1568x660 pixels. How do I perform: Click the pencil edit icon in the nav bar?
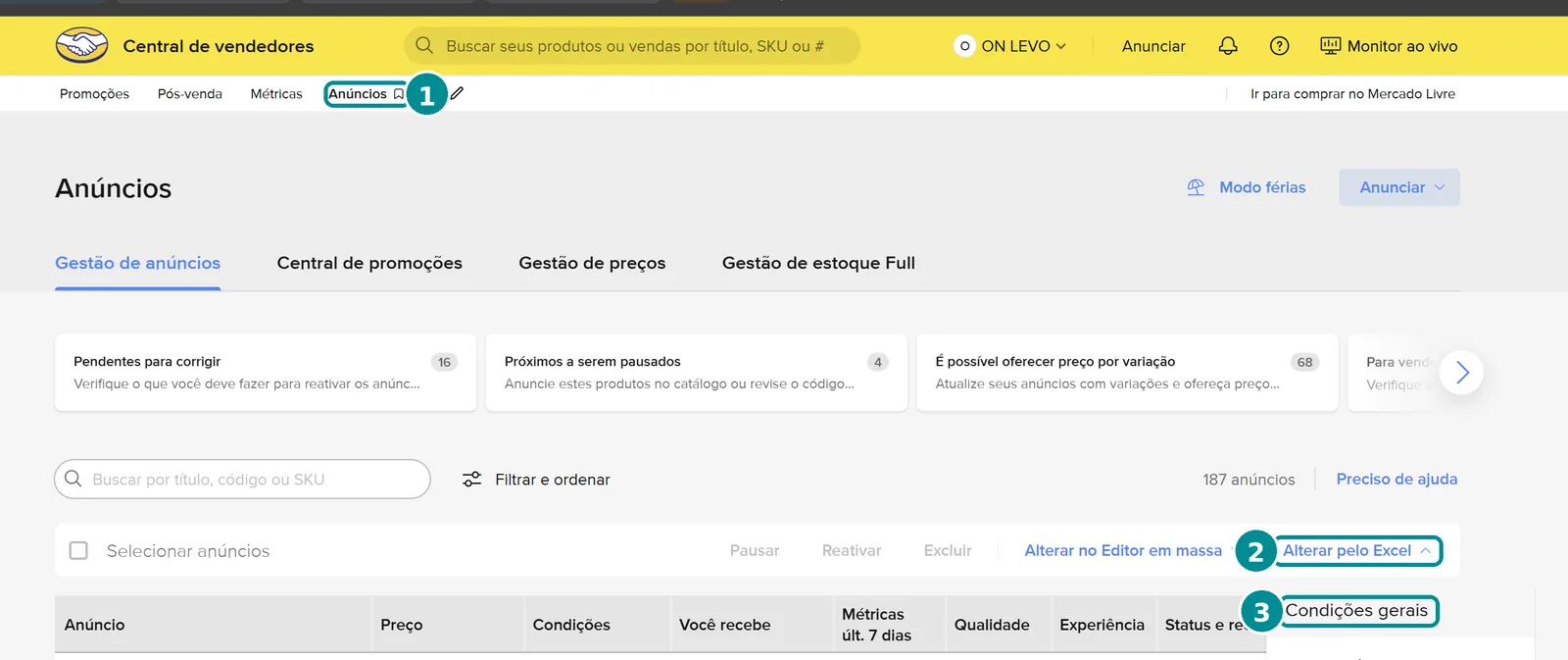(x=457, y=93)
